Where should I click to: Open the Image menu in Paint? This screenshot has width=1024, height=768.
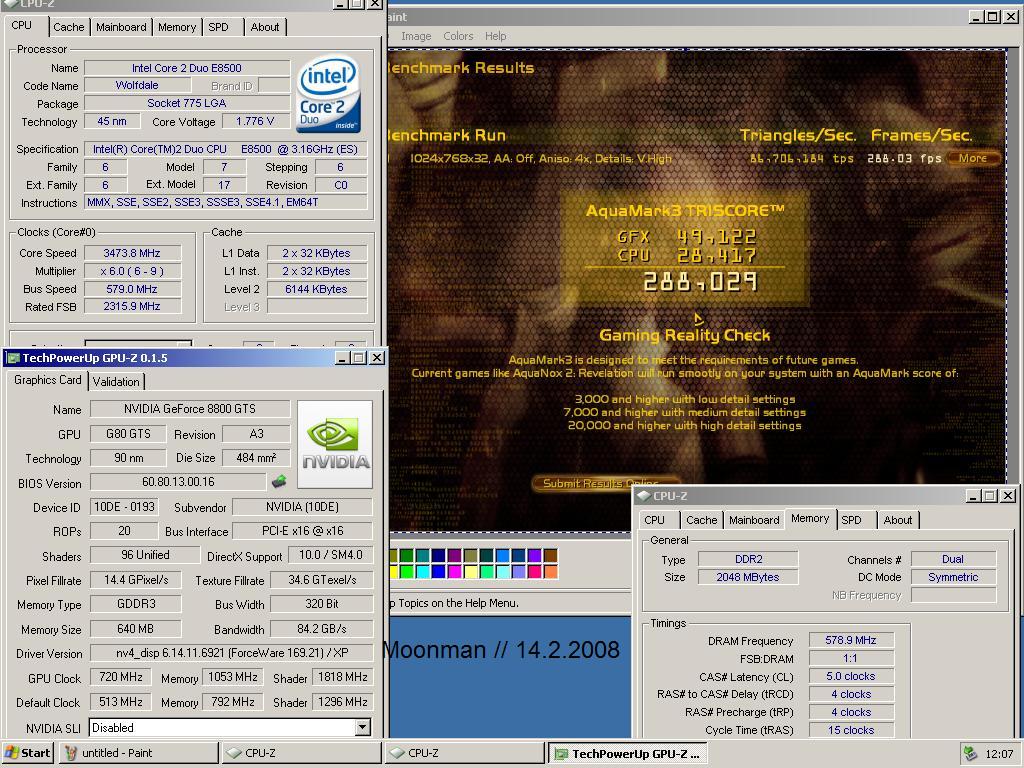(416, 36)
